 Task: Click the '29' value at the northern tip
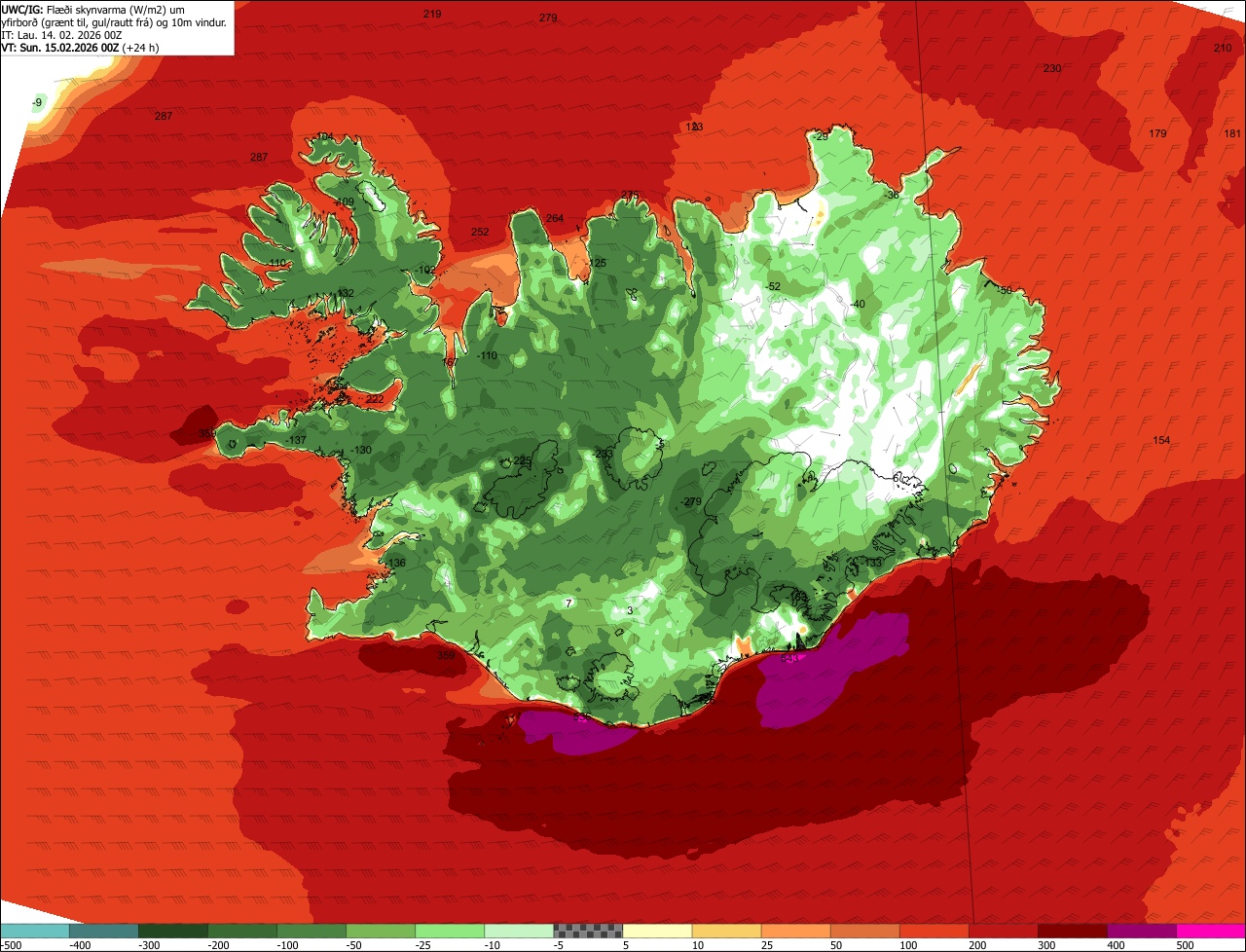tap(822, 137)
